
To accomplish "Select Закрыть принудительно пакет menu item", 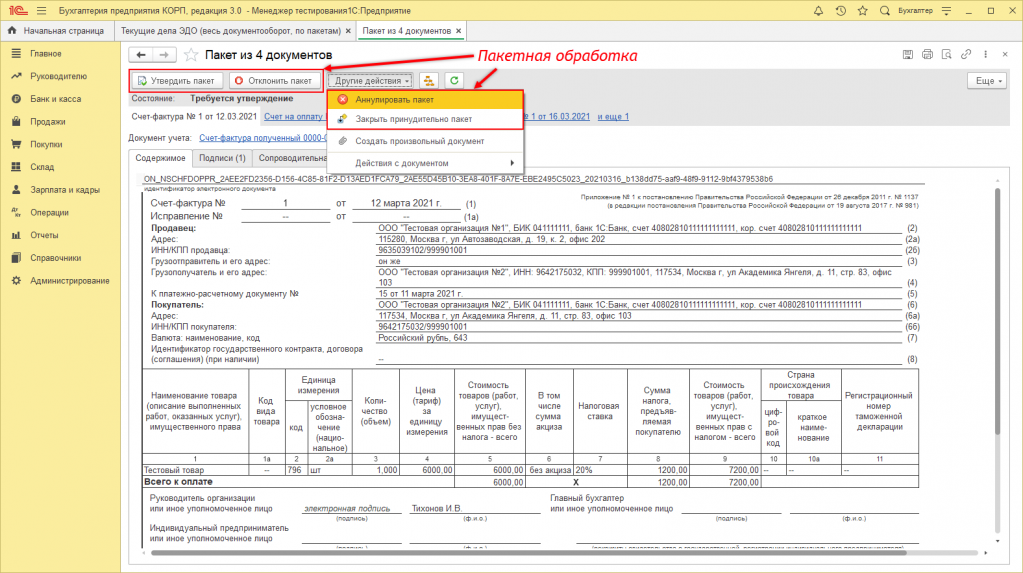I will coord(425,119).
